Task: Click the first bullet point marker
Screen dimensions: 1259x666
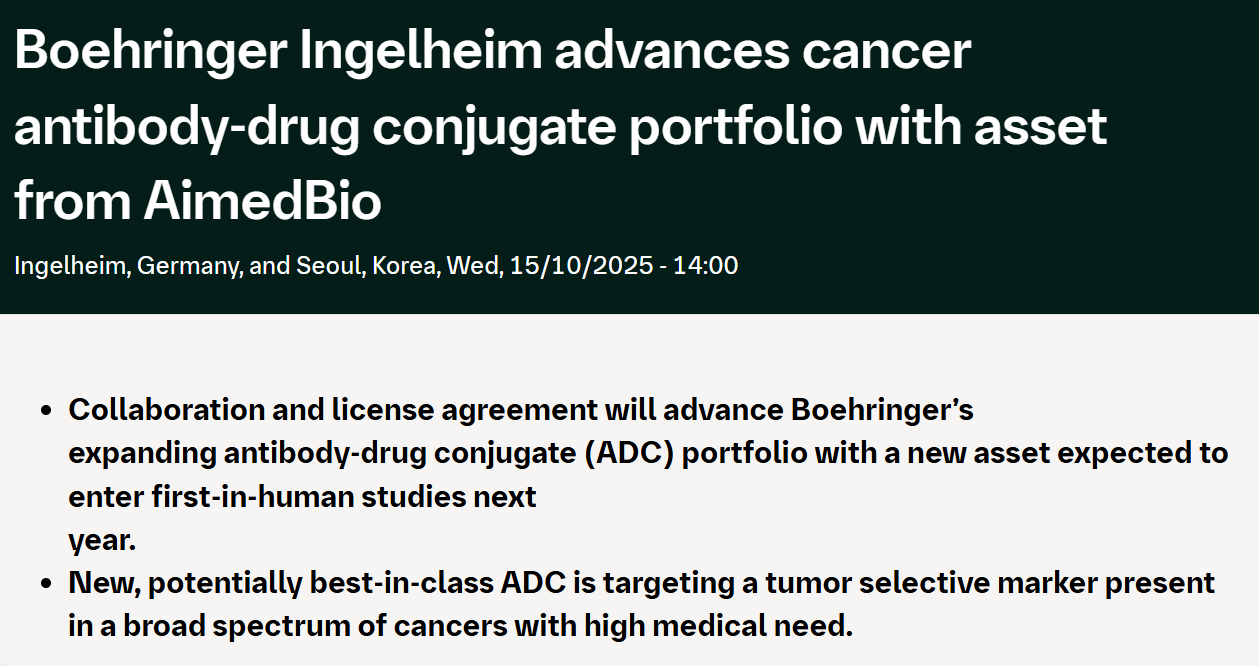Action: pyautogui.click(x=45, y=412)
